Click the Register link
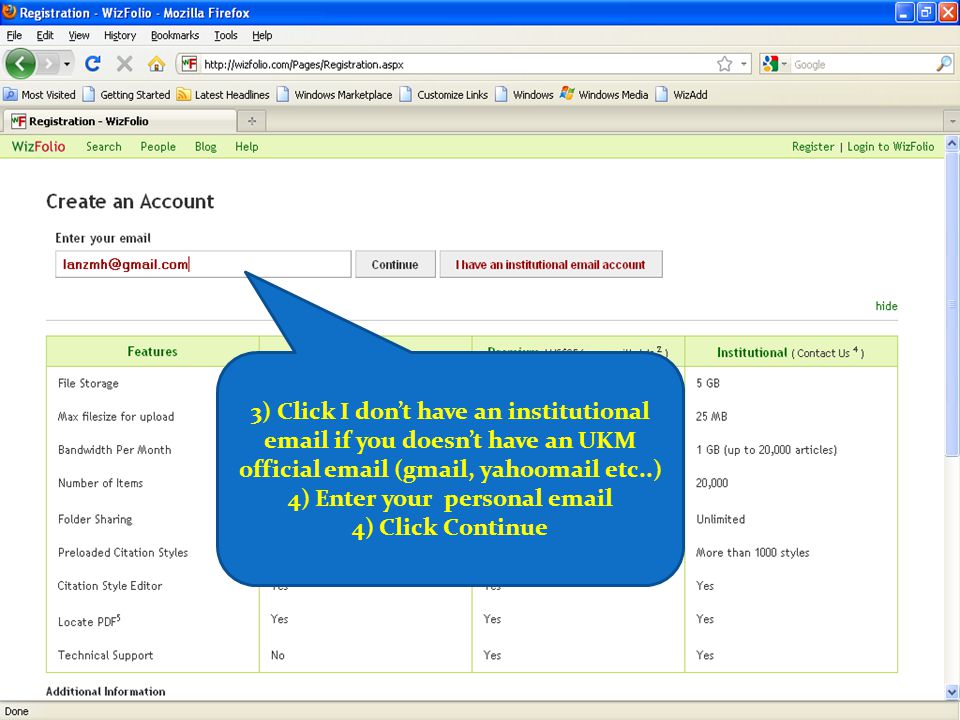This screenshot has width=960, height=720. pyautogui.click(x=812, y=146)
